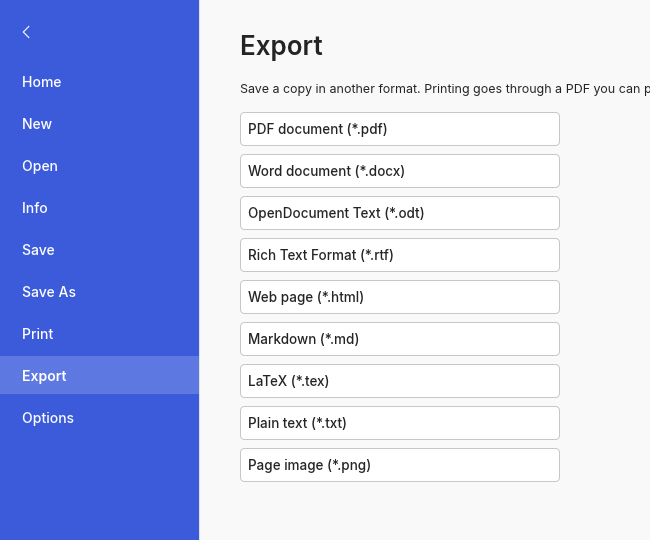650x540 pixels.
Task: Open the Save As page
Action: point(99,292)
